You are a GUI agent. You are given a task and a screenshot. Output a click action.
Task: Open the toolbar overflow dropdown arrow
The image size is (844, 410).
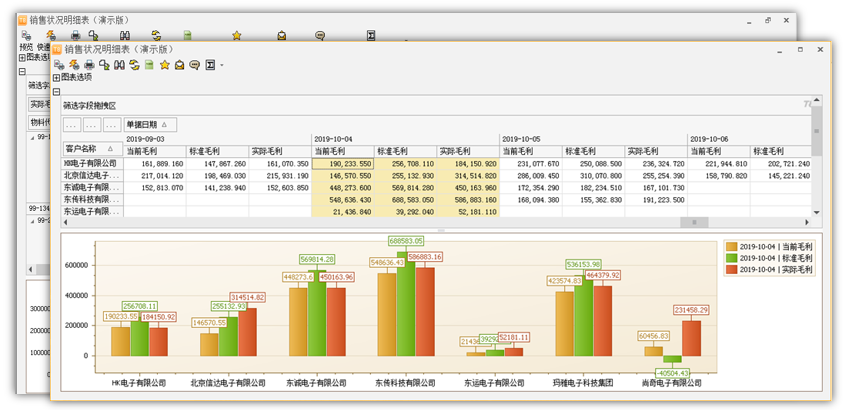coord(222,66)
